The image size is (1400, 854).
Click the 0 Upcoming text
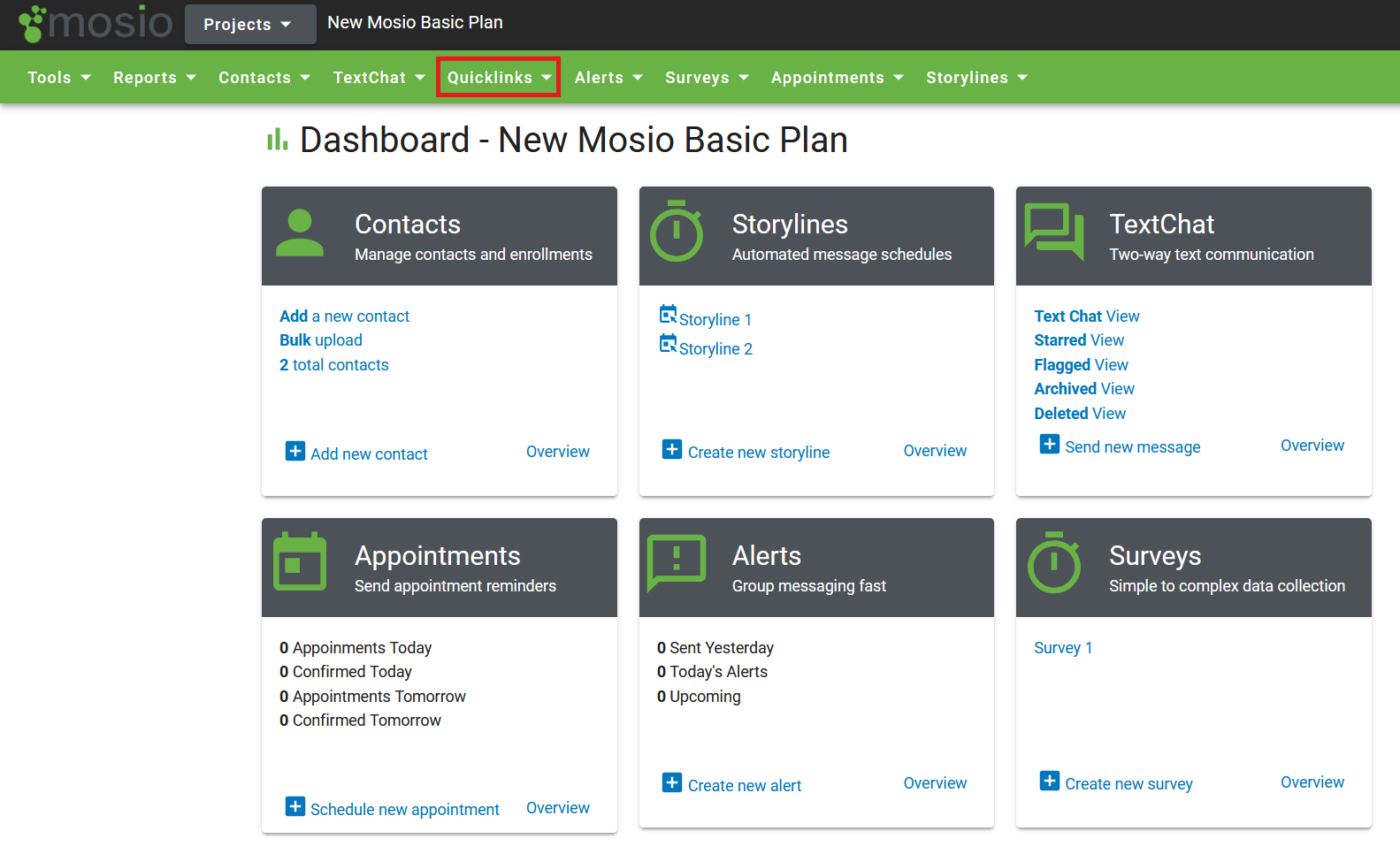click(x=699, y=697)
